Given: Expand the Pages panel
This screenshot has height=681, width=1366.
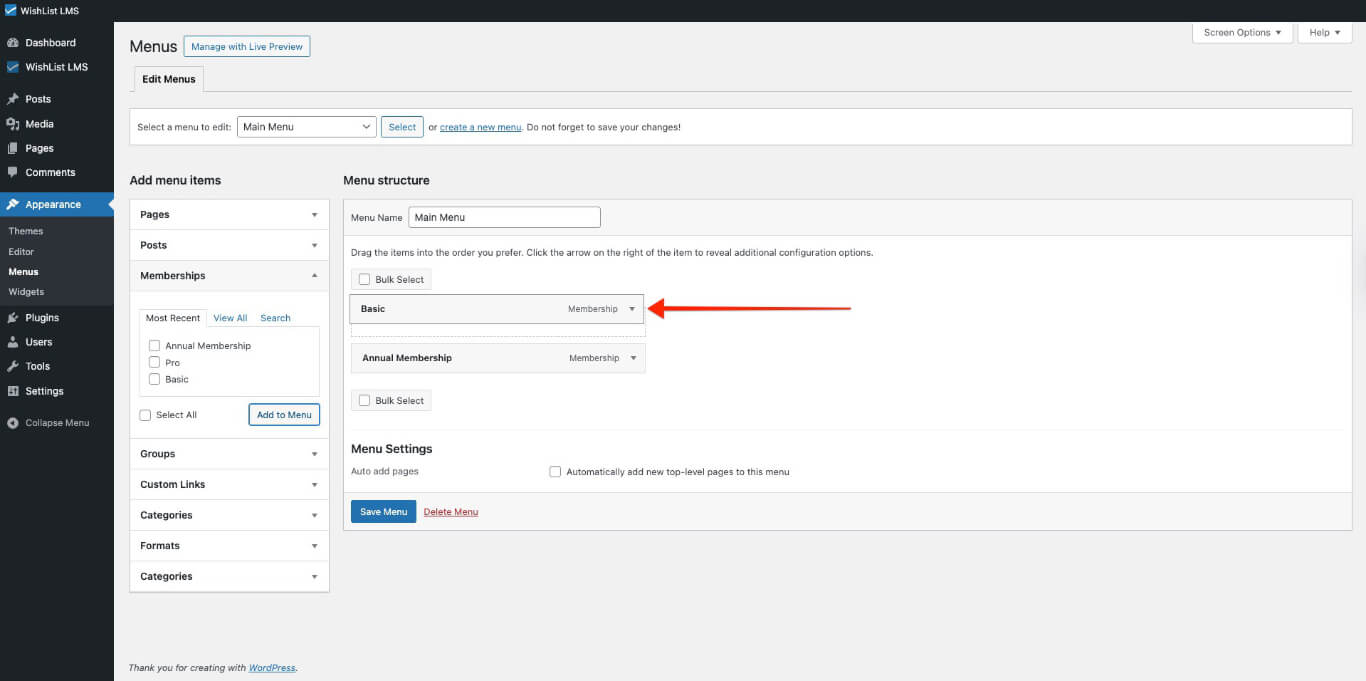Looking at the screenshot, I should [228, 214].
